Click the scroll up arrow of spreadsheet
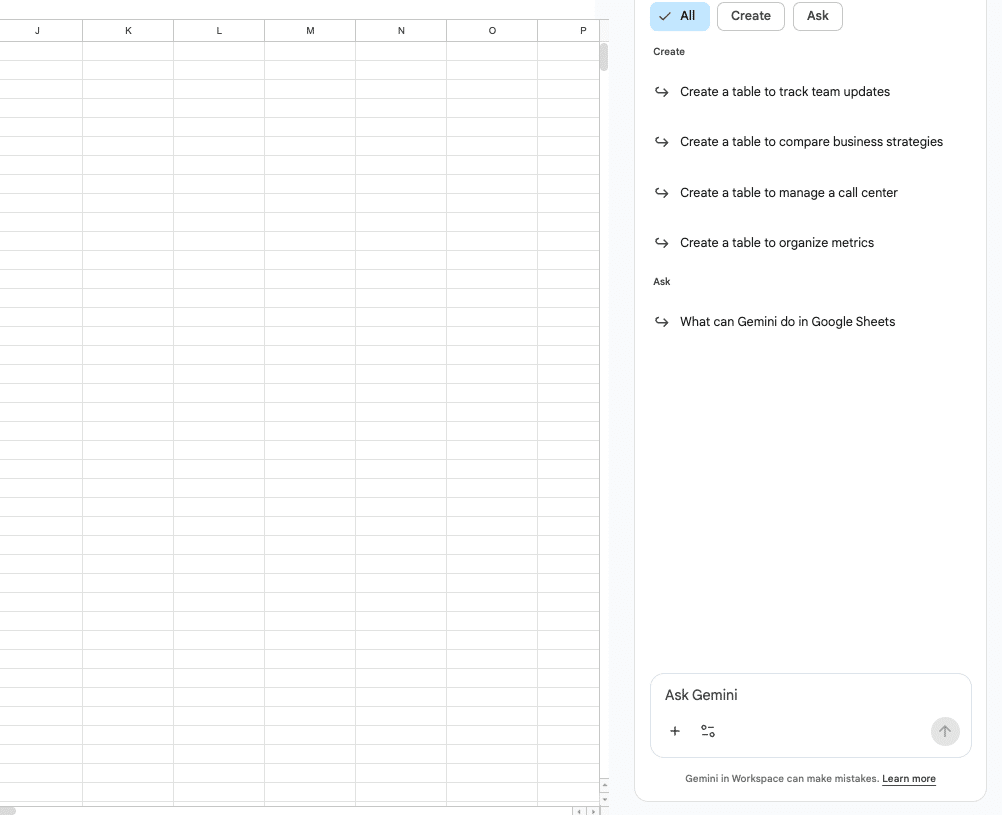Image resolution: width=1002 pixels, height=815 pixels. (605, 785)
